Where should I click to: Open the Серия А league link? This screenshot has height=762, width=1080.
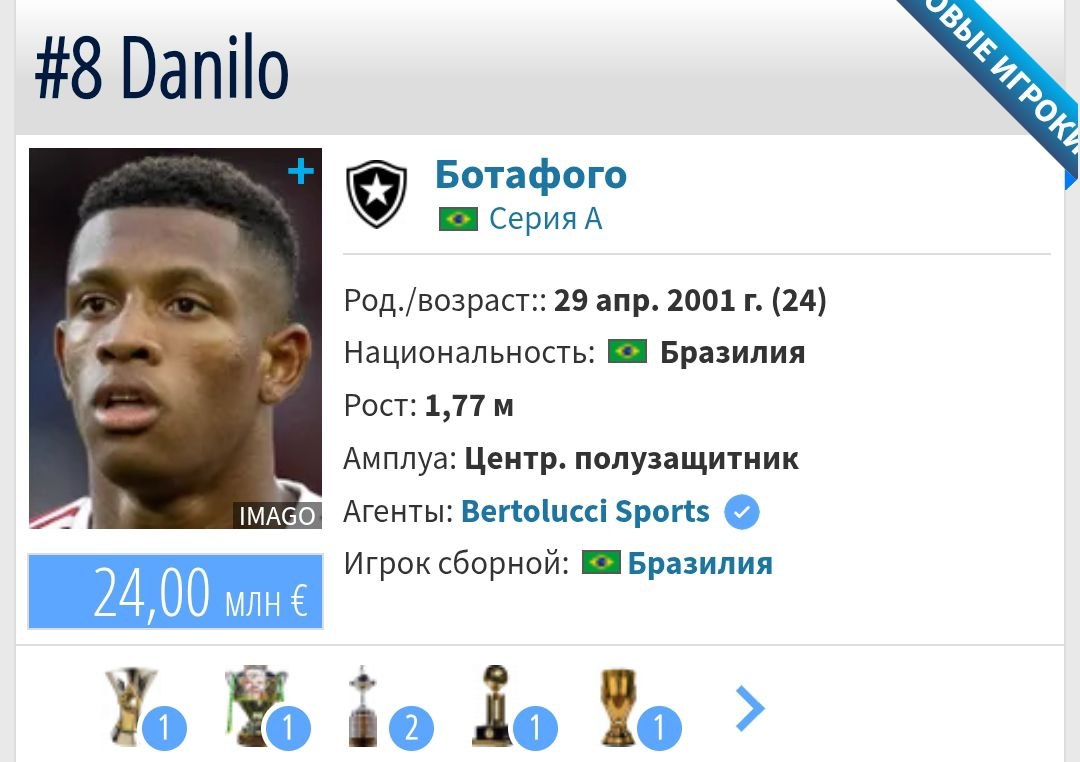[x=546, y=218]
